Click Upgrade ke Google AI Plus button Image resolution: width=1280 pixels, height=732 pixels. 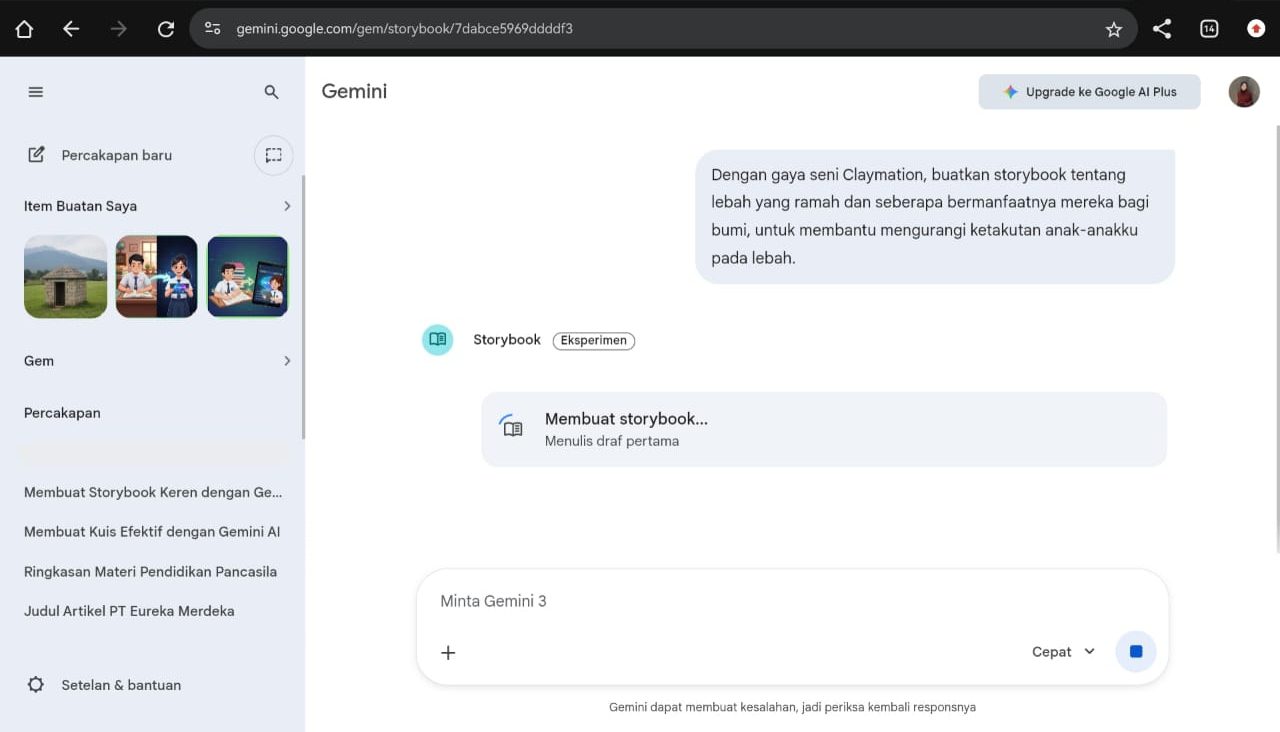(x=1089, y=92)
